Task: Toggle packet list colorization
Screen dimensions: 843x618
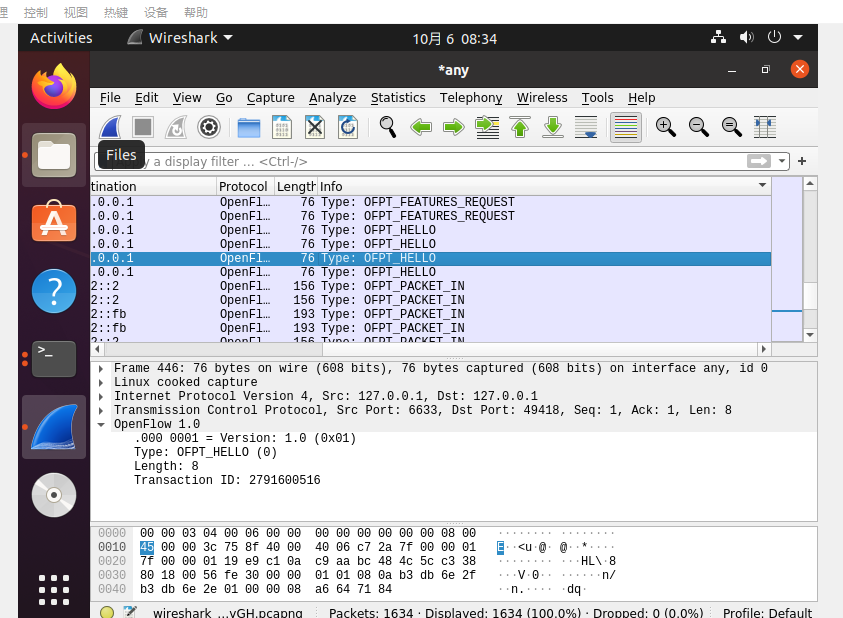Action: [x=626, y=127]
